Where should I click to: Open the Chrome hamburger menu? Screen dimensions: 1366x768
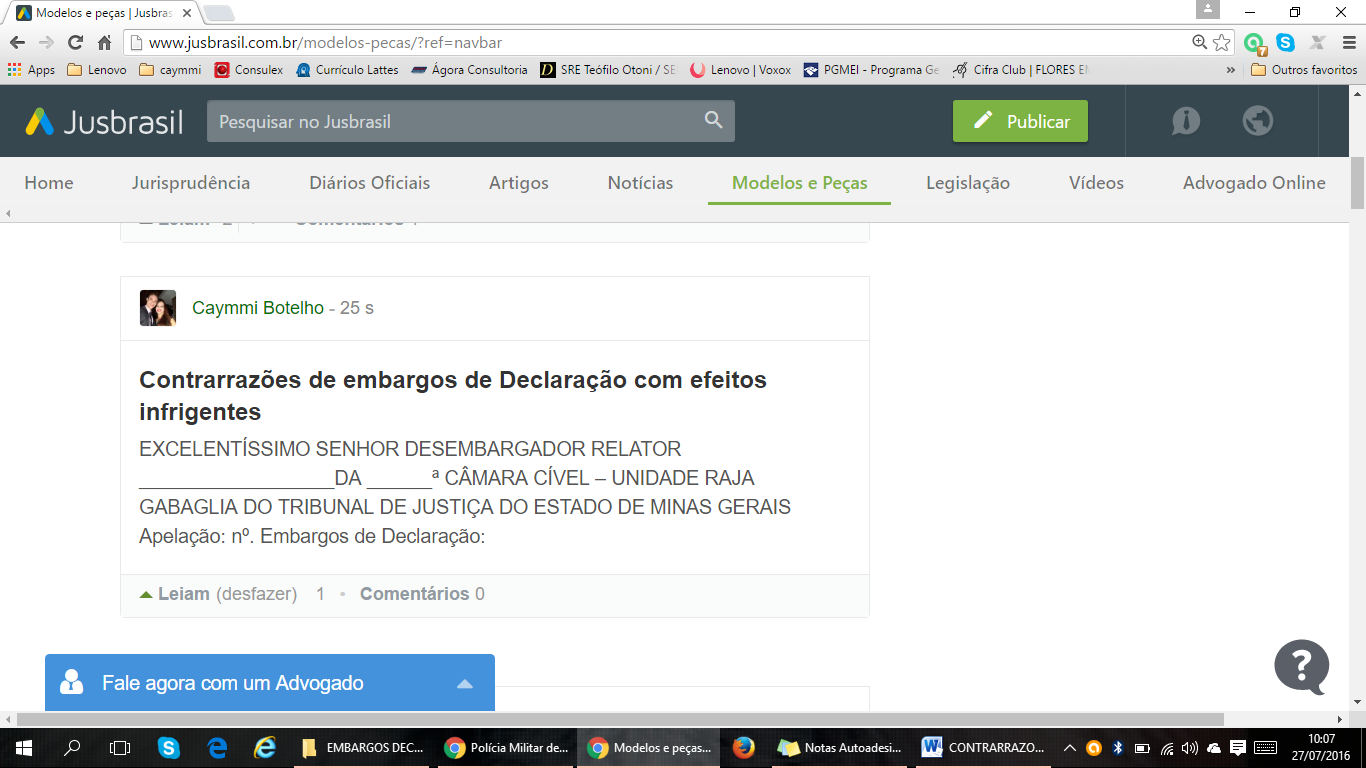(x=1348, y=43)
